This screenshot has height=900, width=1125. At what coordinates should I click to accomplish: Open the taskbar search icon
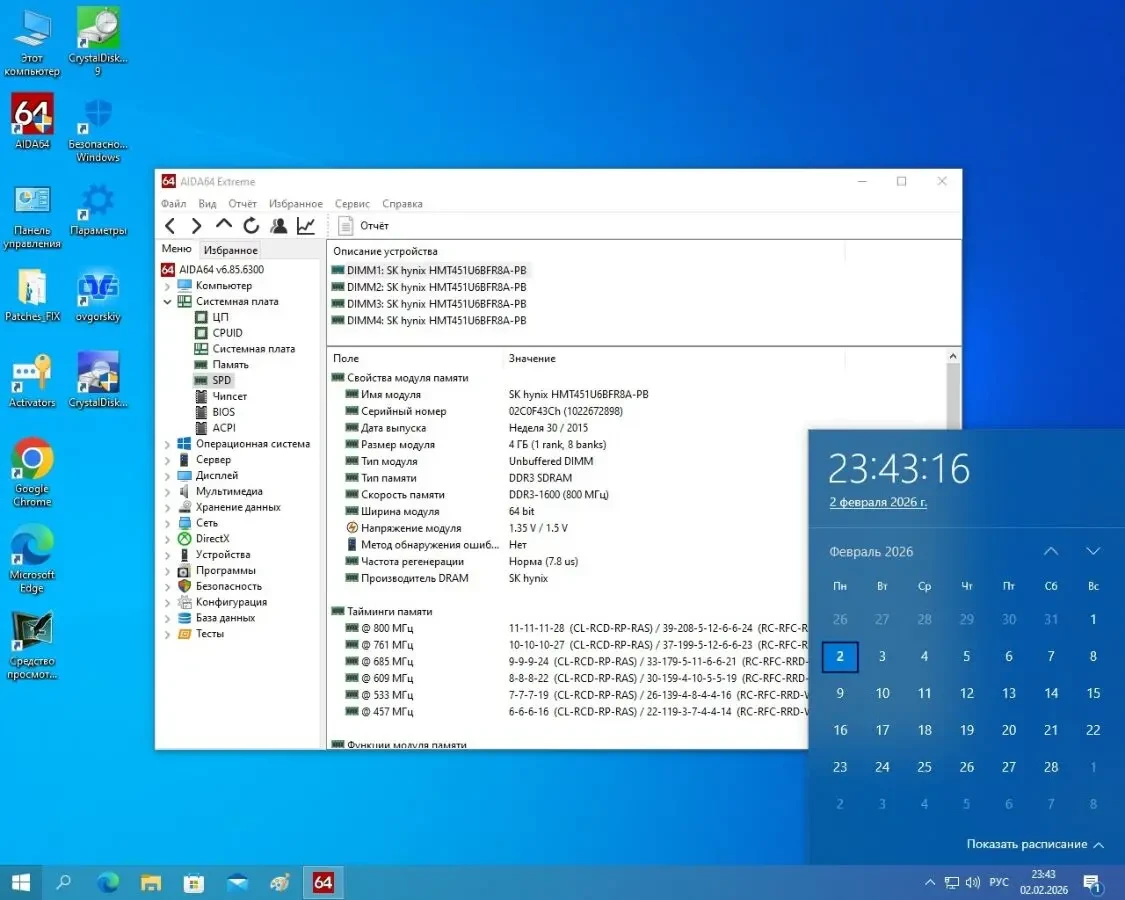(x=64, y=882)
